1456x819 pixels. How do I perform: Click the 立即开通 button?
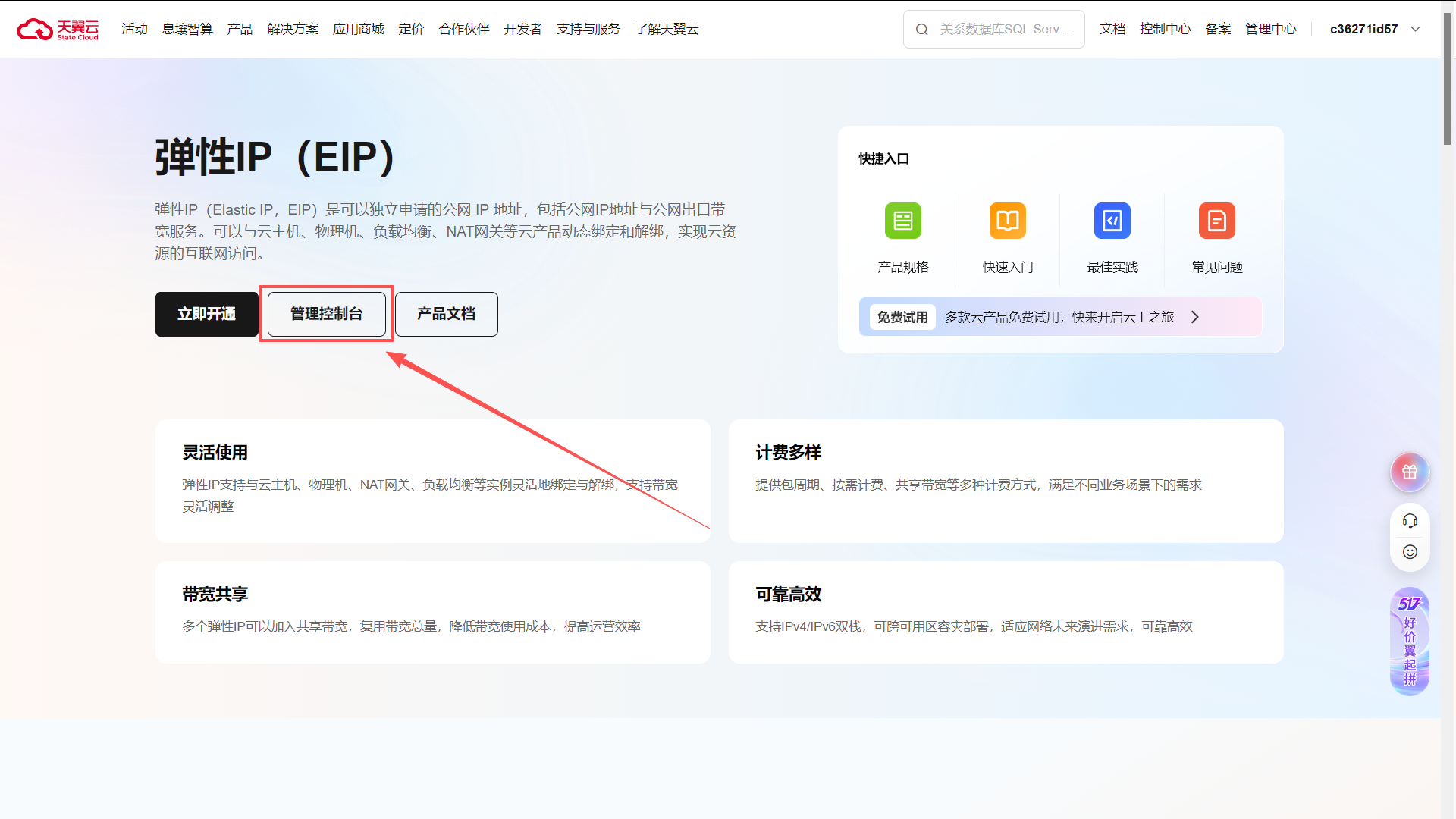[207, 314]
